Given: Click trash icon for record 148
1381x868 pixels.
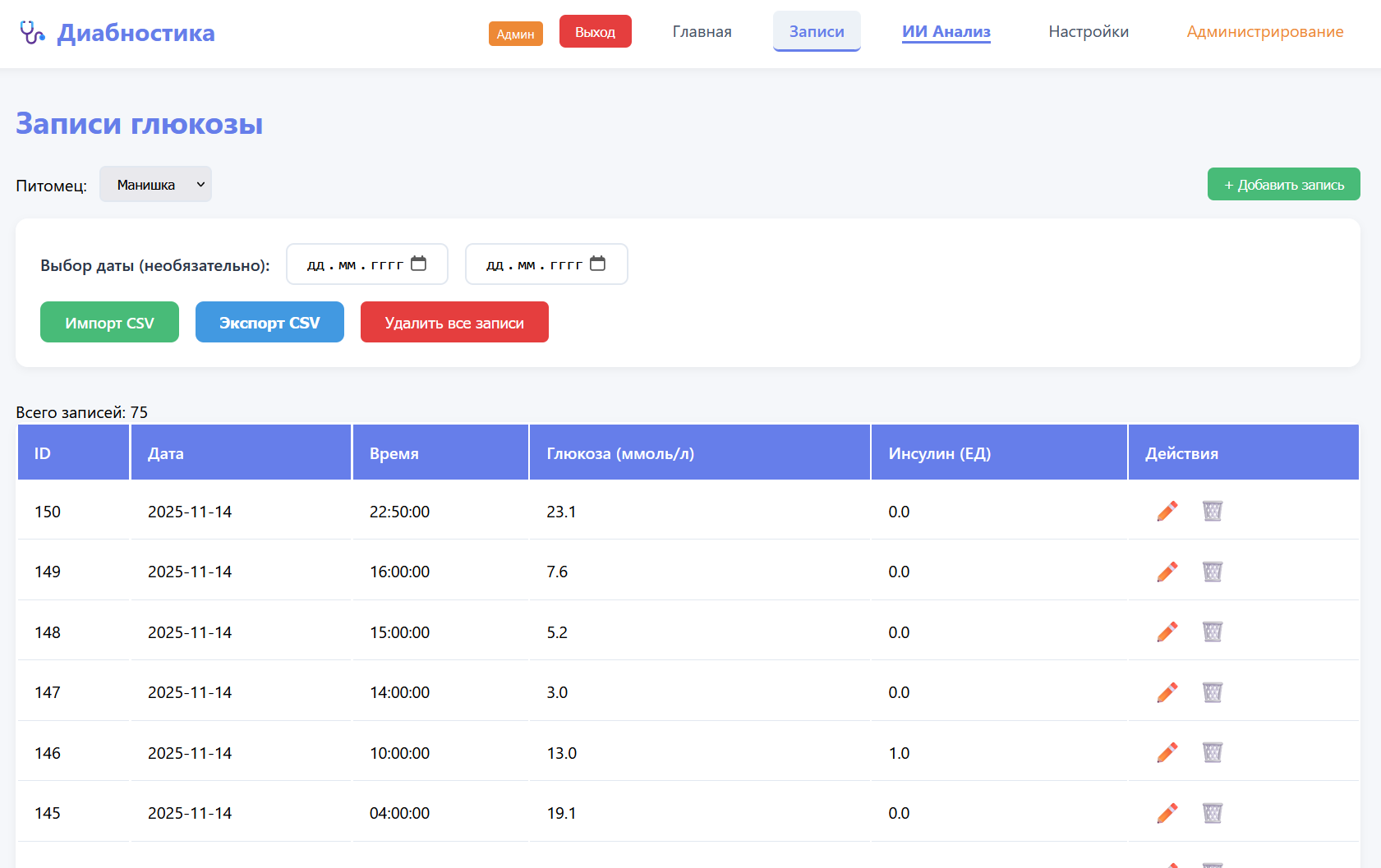Looking at the screenshot, I should click(x=1212, y=631).
